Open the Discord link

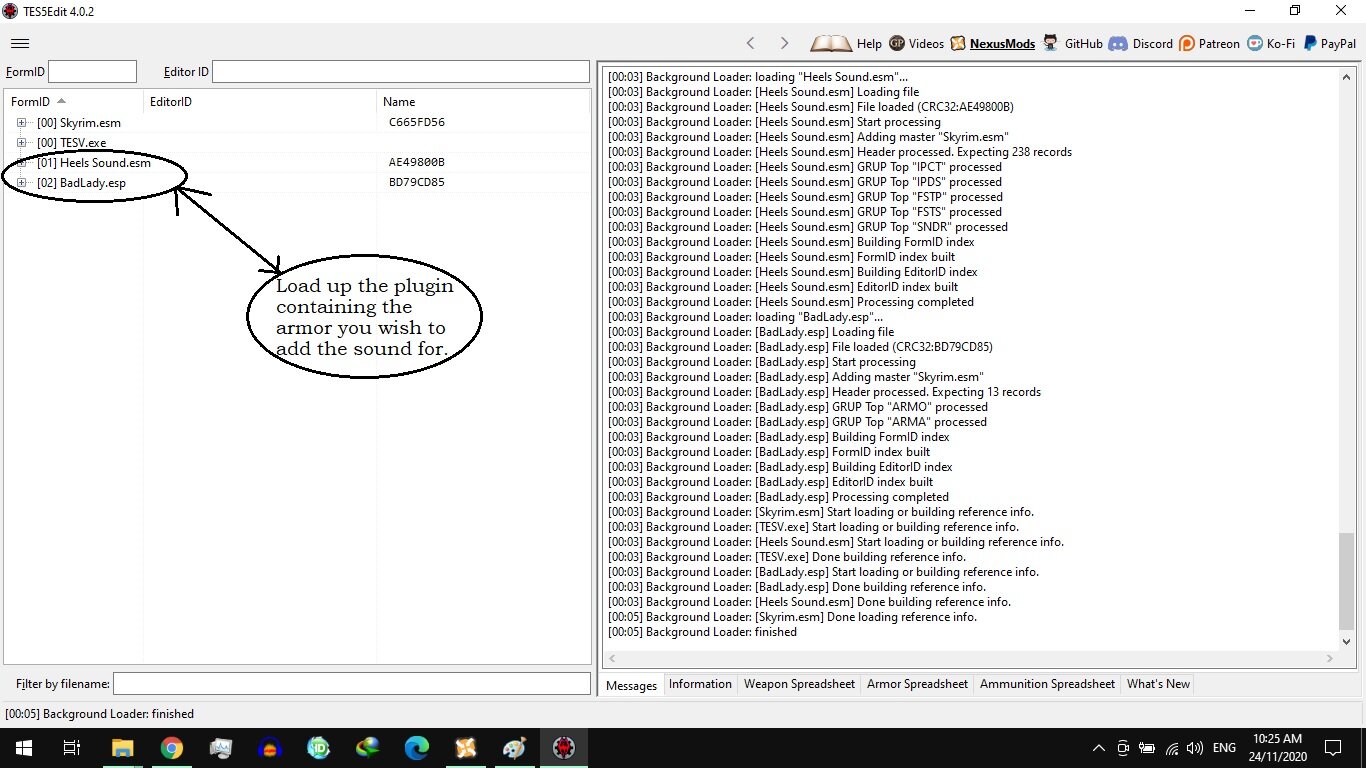tap(1140, 43)
